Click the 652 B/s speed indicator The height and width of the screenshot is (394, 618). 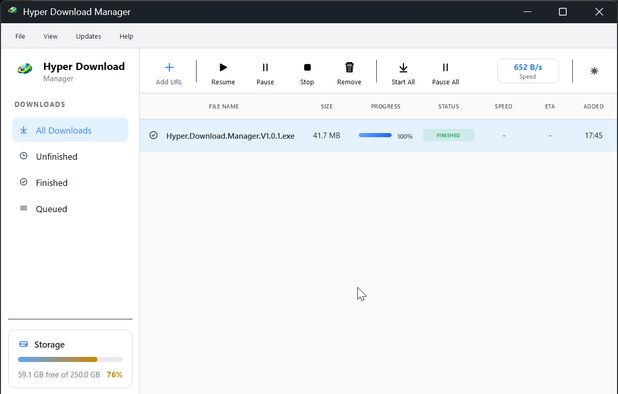point(528,71)
